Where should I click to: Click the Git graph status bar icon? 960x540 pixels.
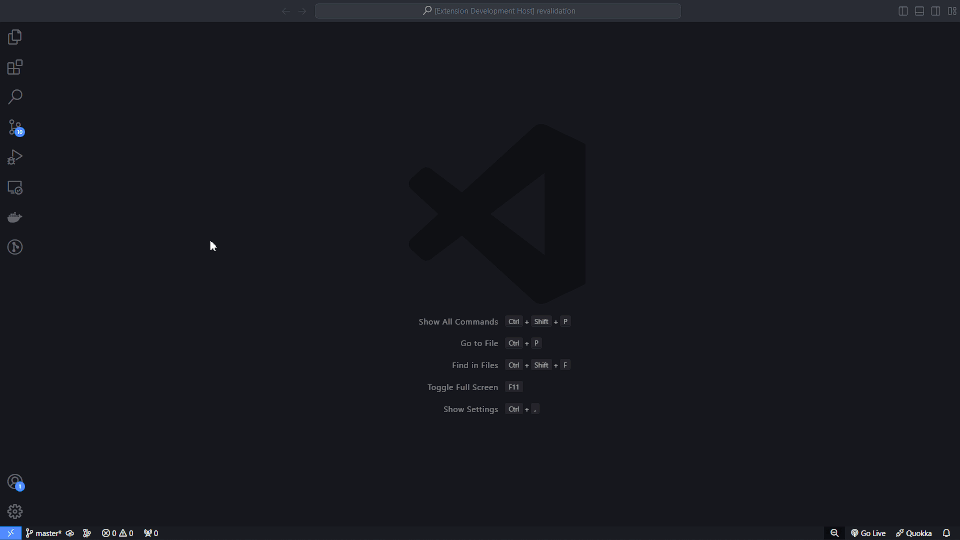click(87, 533)
